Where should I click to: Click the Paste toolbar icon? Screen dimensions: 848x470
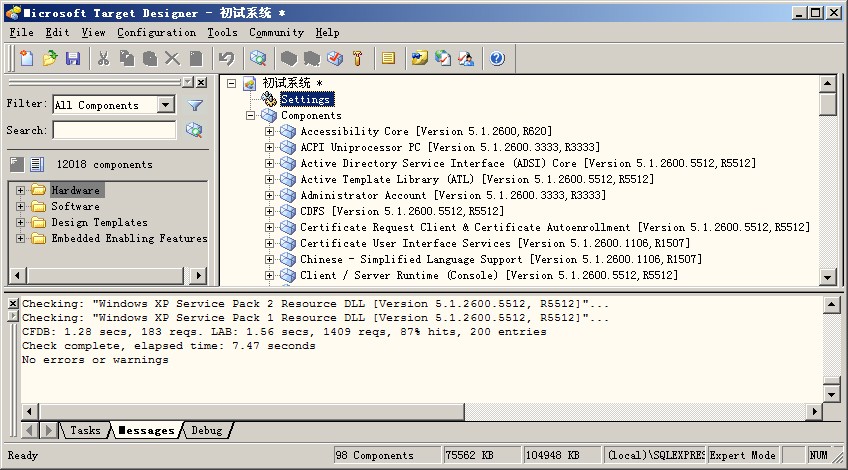pos(150,58)
